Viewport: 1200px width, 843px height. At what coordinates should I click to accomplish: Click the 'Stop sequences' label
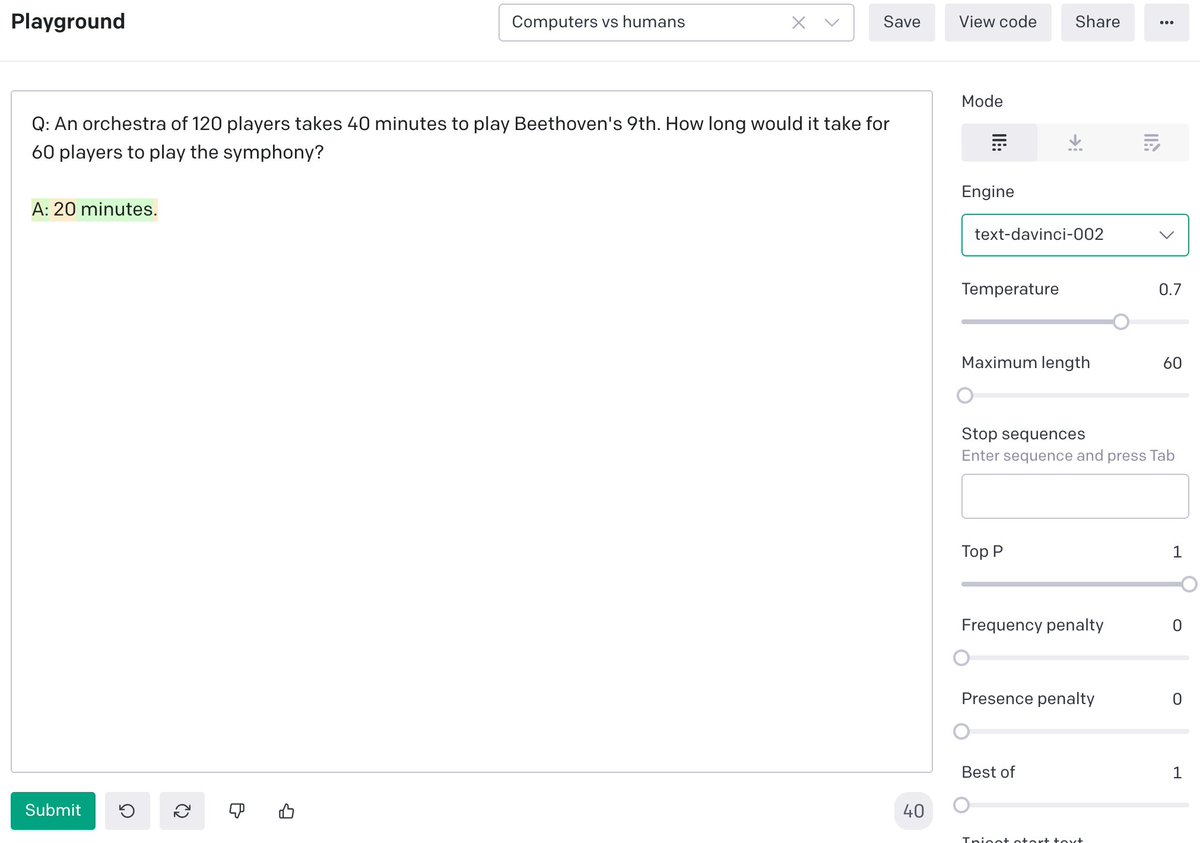[x=1023, y=434]
